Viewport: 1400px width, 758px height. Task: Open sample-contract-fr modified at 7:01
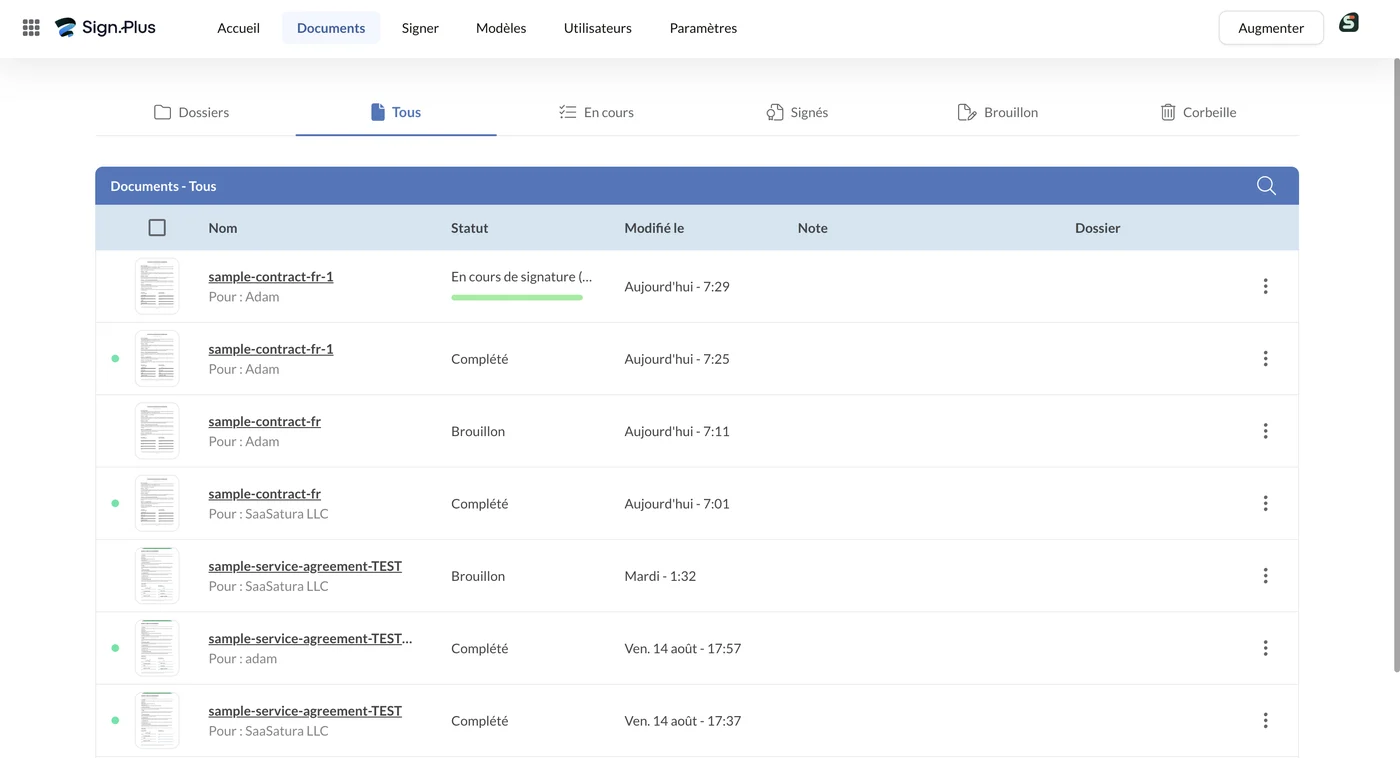(265, 493)
